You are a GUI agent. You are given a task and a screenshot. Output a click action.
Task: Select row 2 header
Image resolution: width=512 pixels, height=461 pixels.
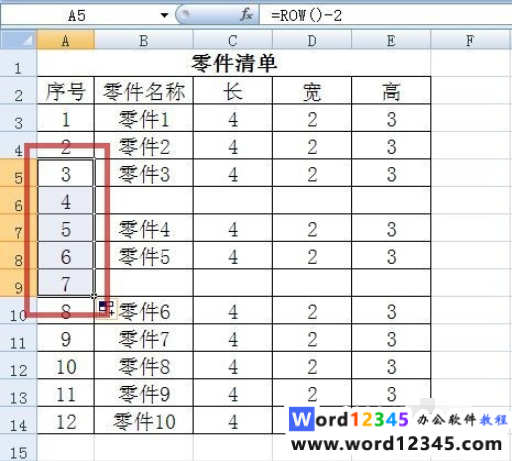tap(18, 91)
